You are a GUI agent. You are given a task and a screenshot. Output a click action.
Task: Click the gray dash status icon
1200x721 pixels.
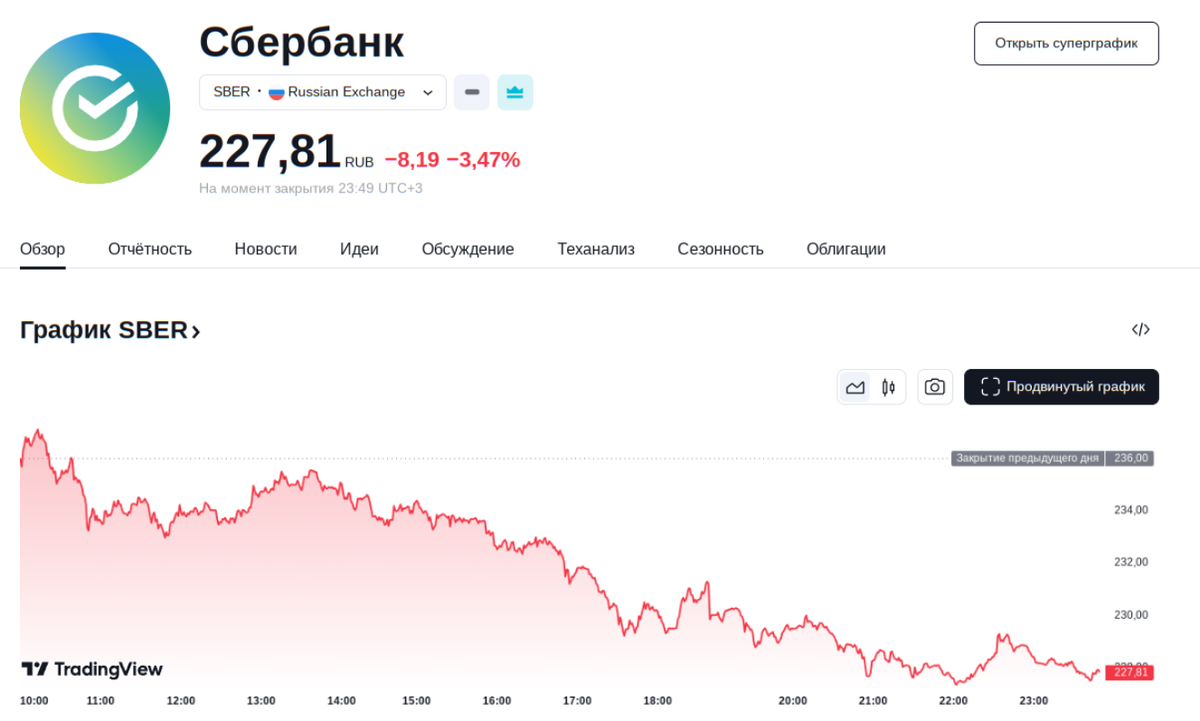tap(472, 92)
